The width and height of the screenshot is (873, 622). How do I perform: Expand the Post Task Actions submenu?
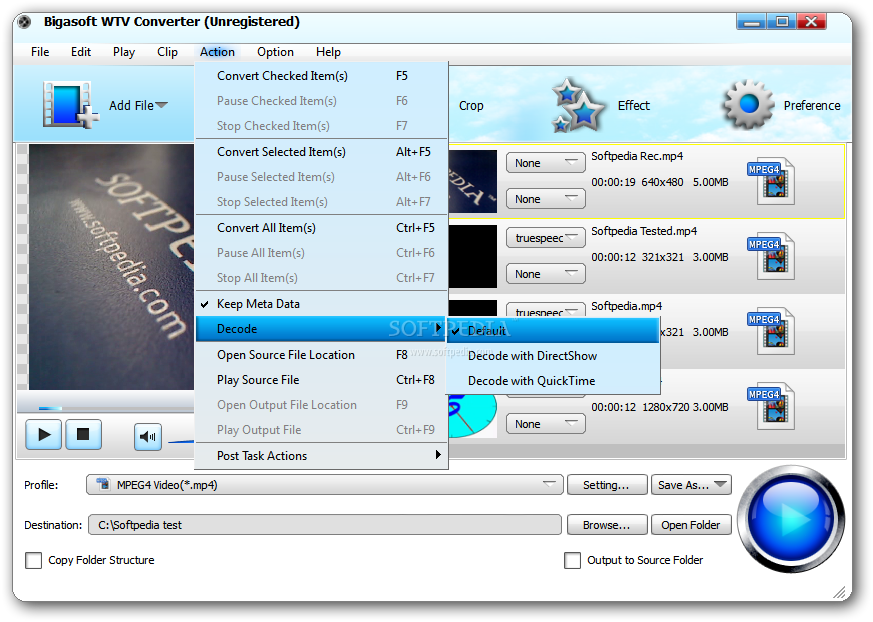[x=321, y=456]
